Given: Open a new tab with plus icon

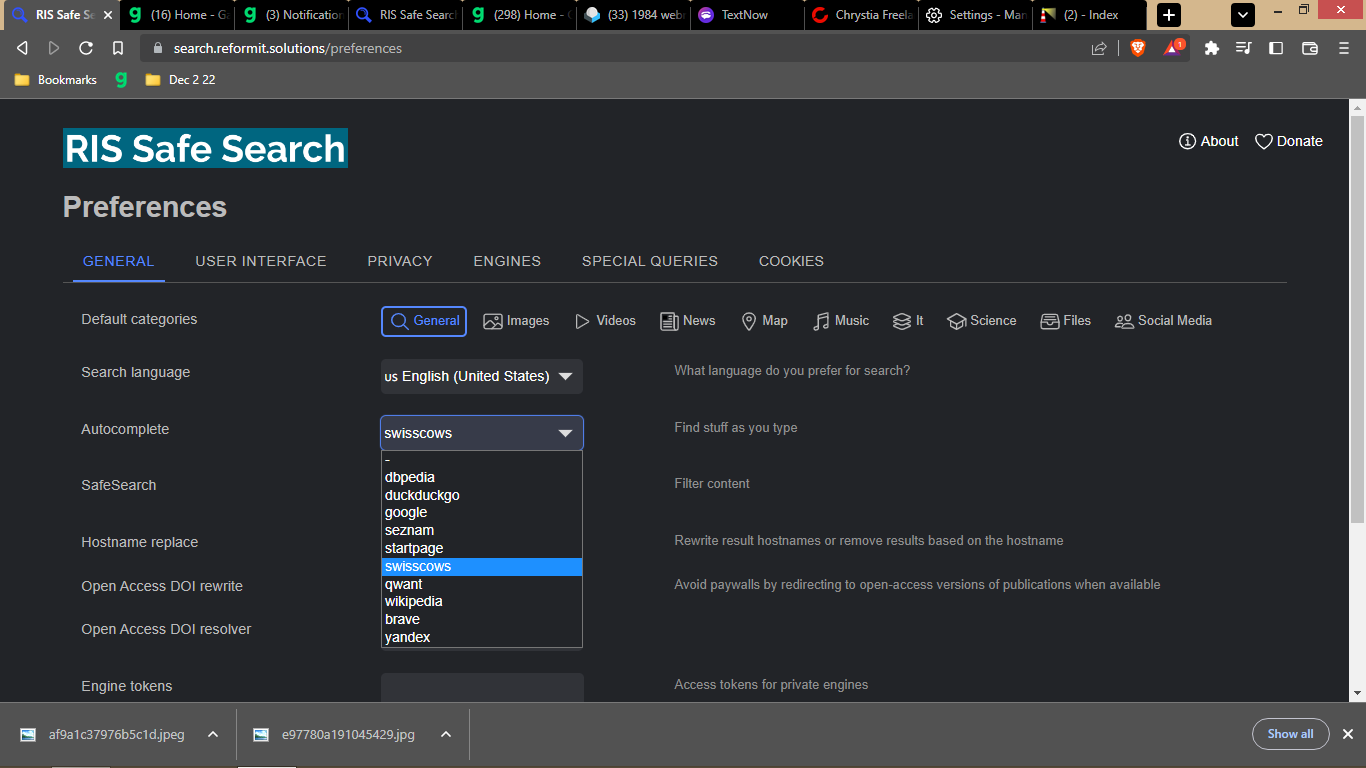Looking at the screenshot, I should [x=1168, y=15].
